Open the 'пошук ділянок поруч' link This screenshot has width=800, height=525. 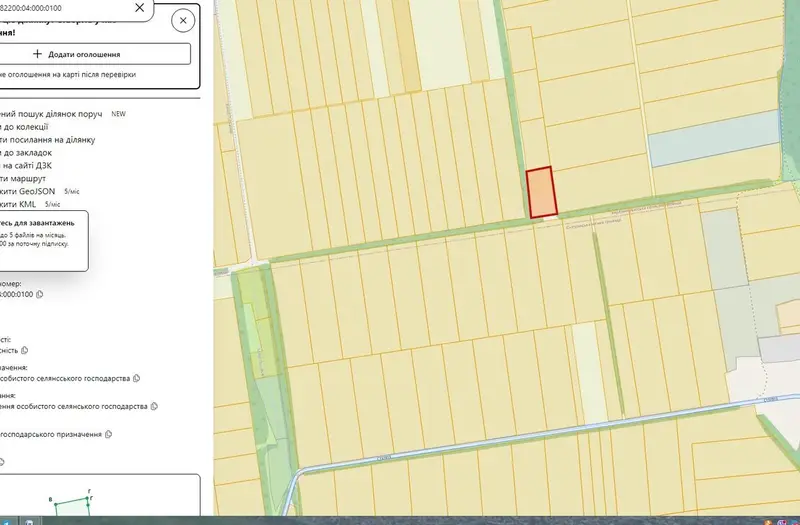pyautogui.click(x=51, y=114)
